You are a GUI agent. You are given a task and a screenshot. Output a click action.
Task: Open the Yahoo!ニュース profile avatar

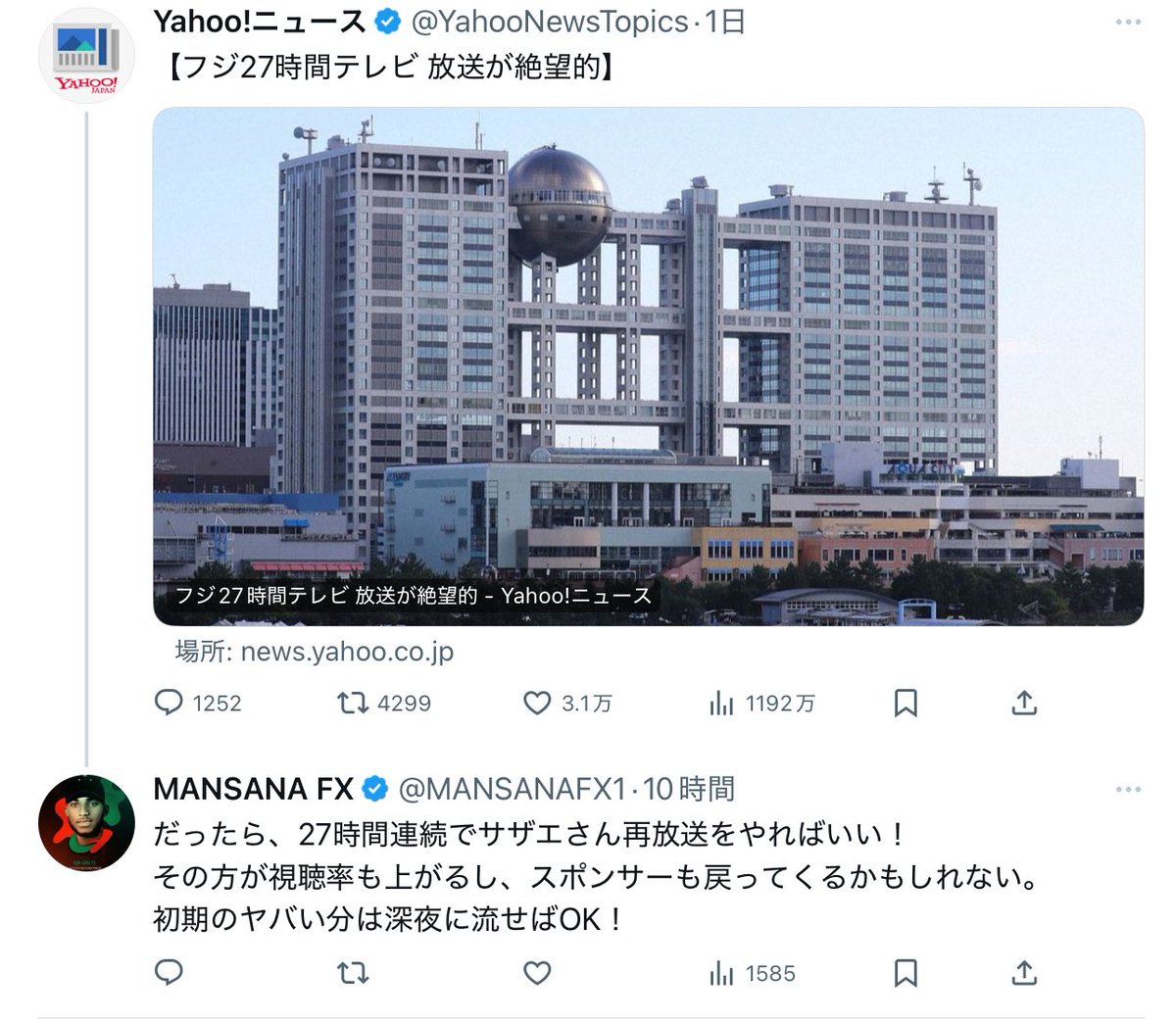[86, 55]
